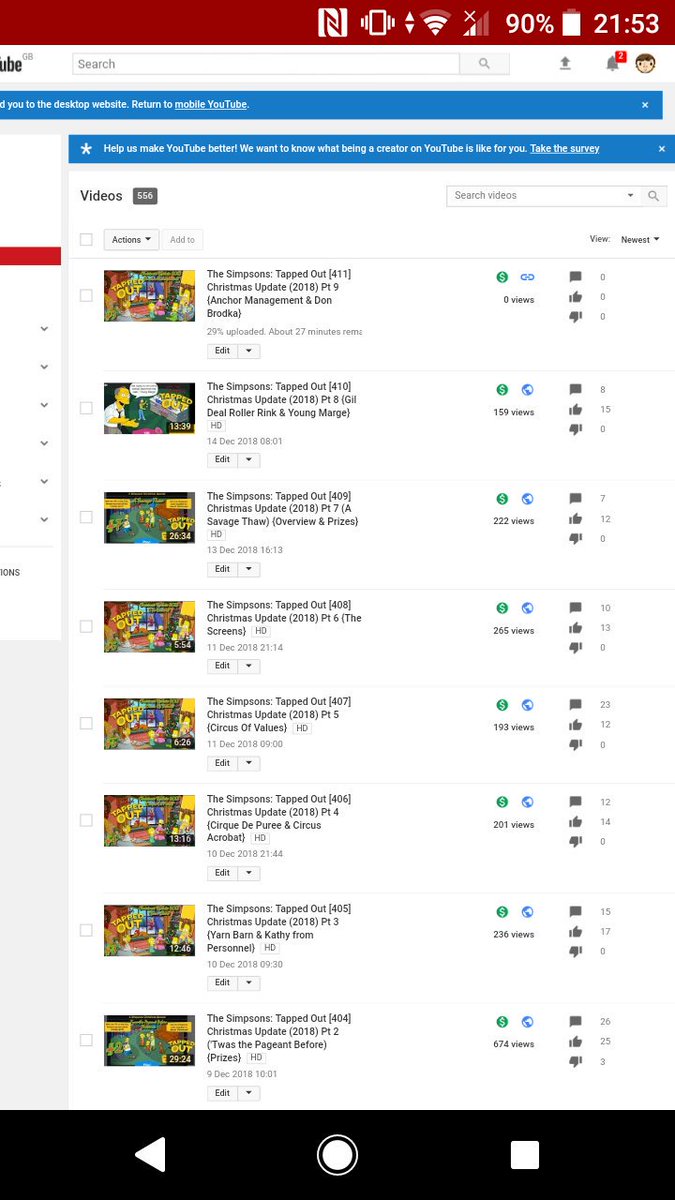Follow the mobile YouTube link
Screen dimensions: 675x1200
[211, 105]
